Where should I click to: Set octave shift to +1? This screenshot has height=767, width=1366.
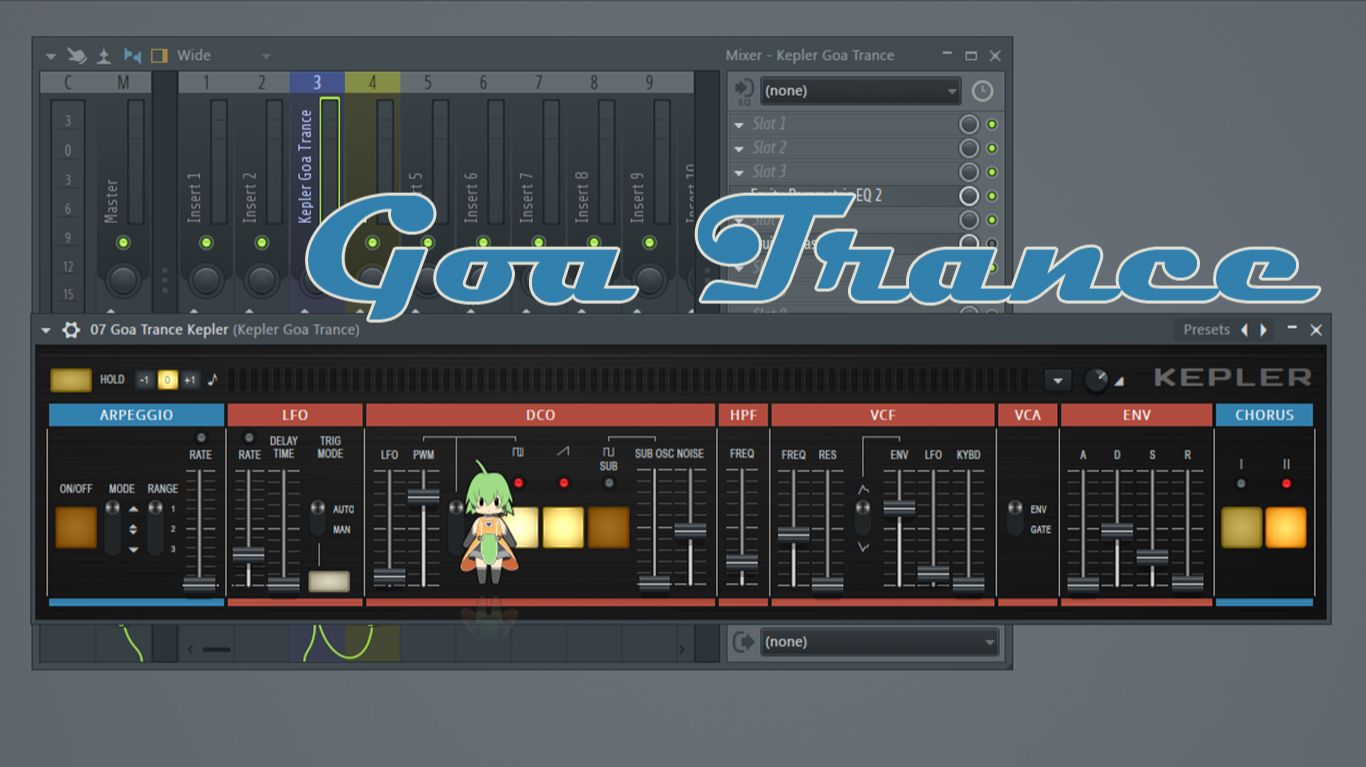pyautogui.click(x=190, y=380)
